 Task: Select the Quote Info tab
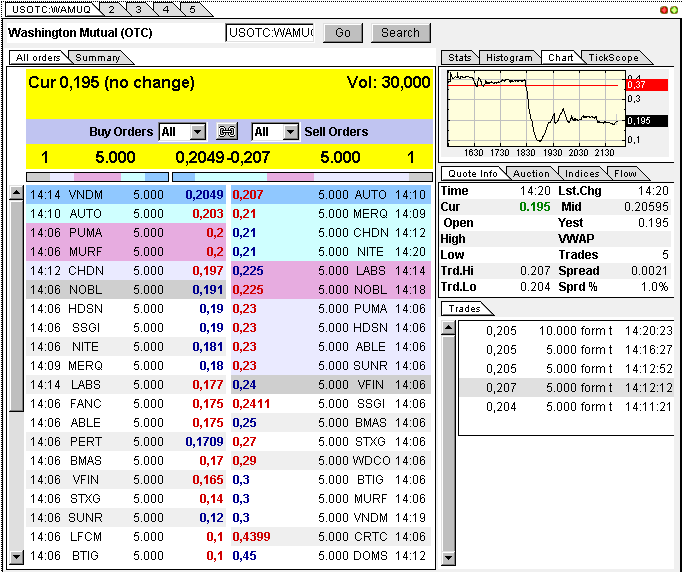tap(472, 174)
